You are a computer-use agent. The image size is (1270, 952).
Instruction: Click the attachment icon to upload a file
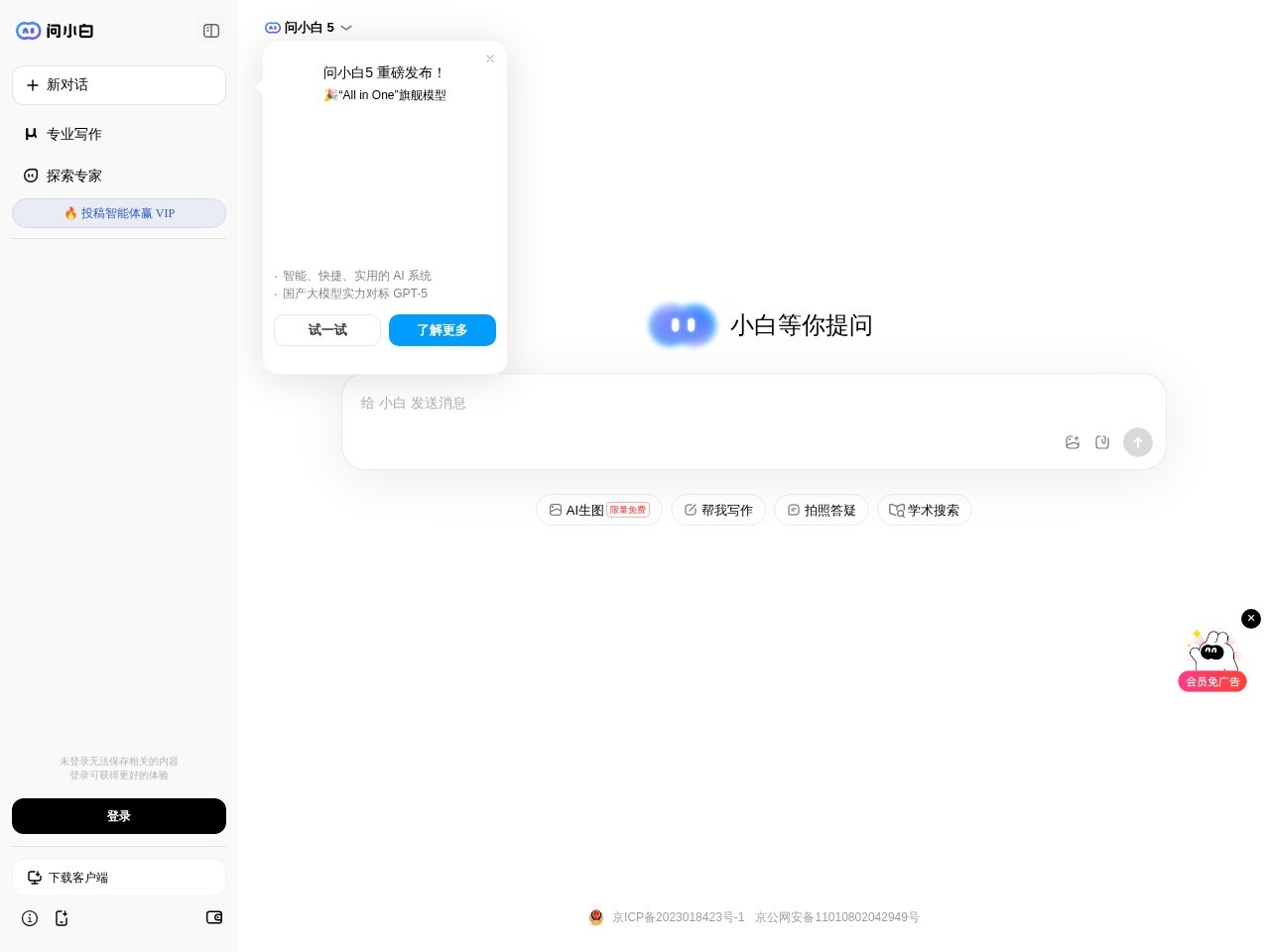pos(1102,442)
